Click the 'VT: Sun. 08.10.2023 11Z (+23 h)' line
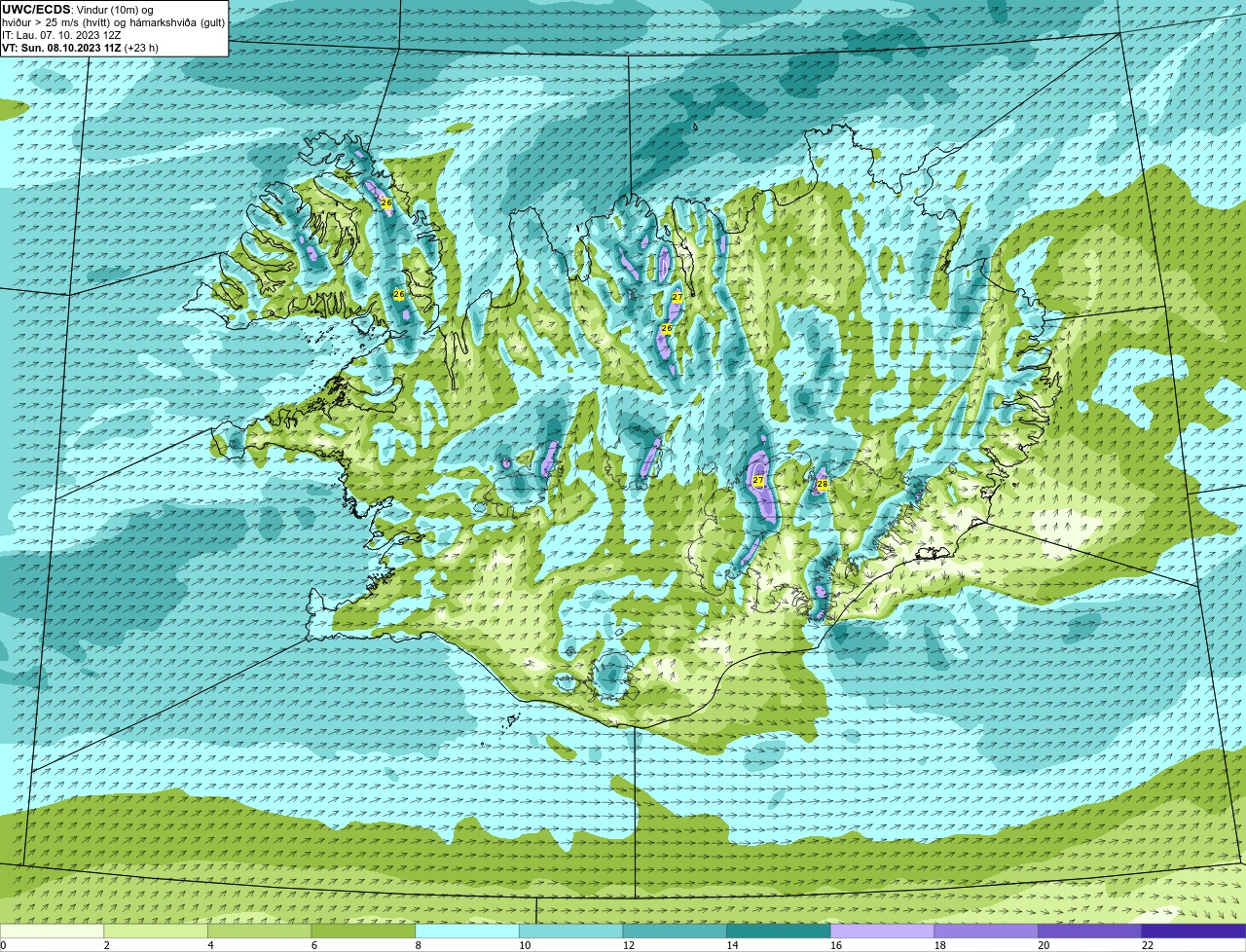 tap(80, 48)
